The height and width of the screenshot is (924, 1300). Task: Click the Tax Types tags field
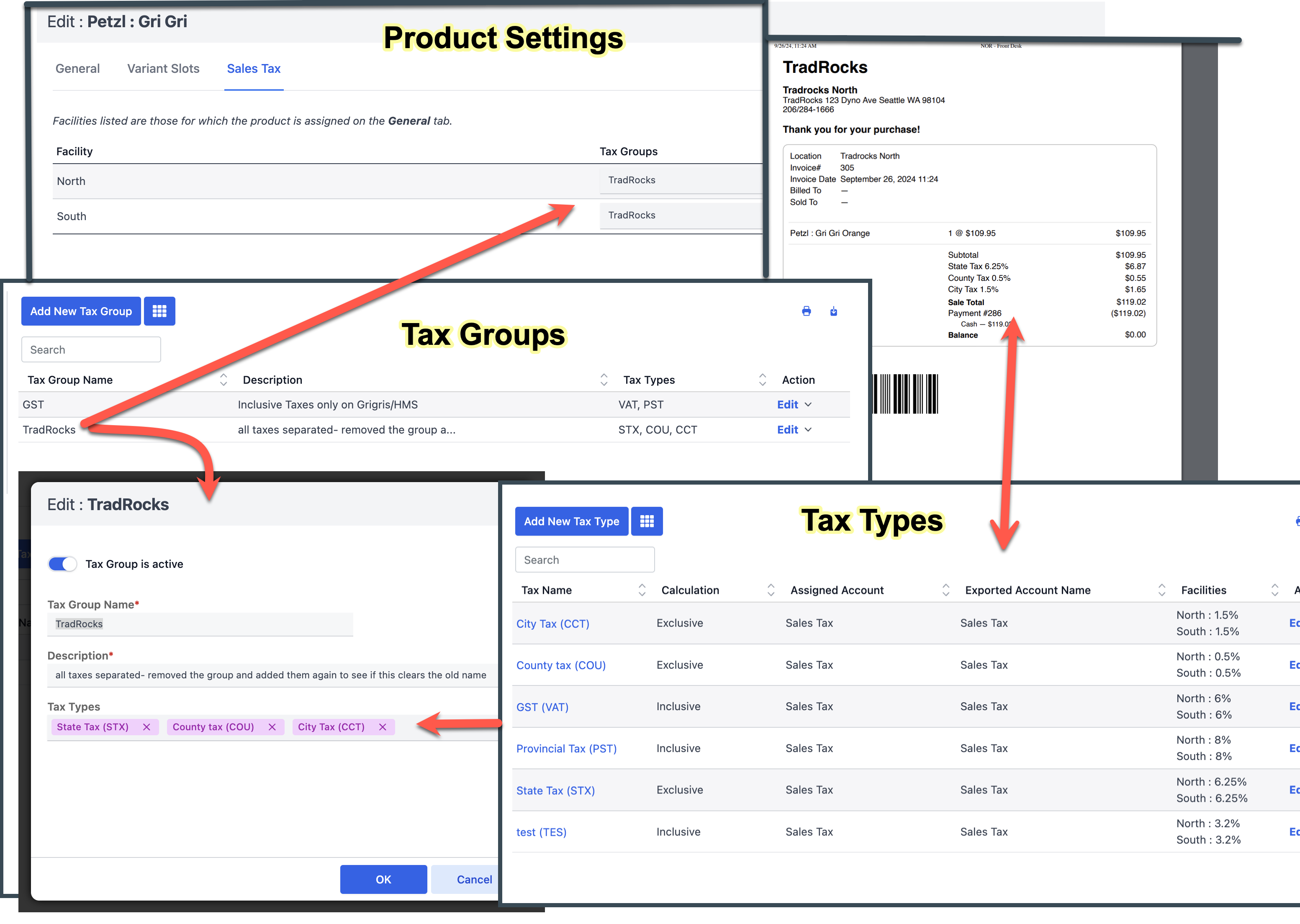[x=272, y=727]
